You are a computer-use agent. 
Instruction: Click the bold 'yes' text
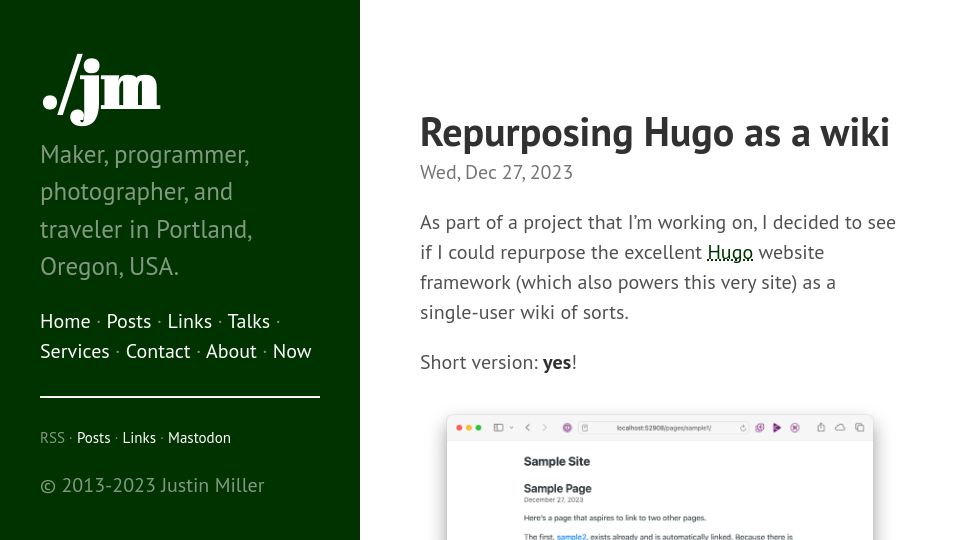(557, 362)
